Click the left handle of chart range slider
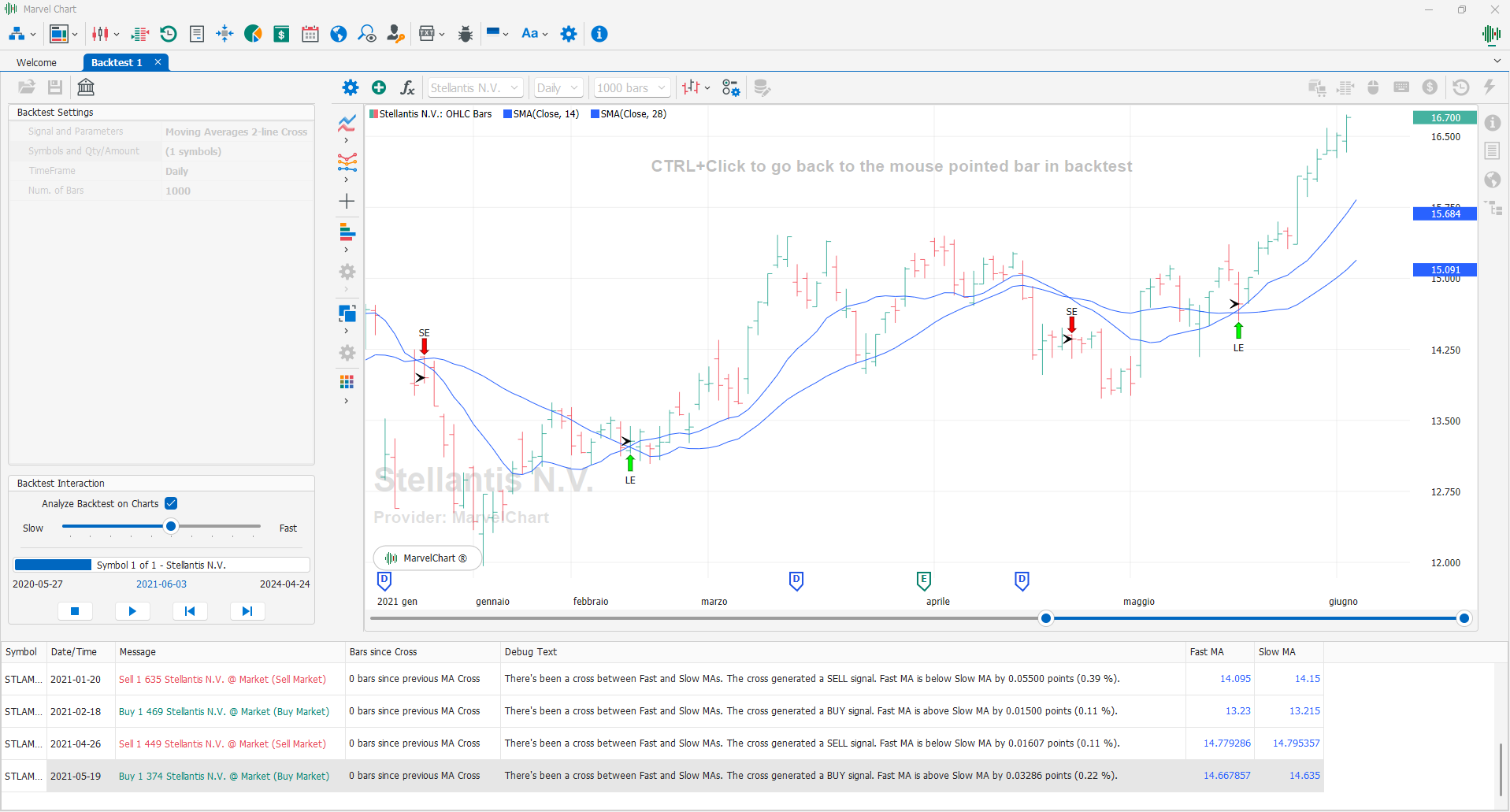 (1046, 618)
